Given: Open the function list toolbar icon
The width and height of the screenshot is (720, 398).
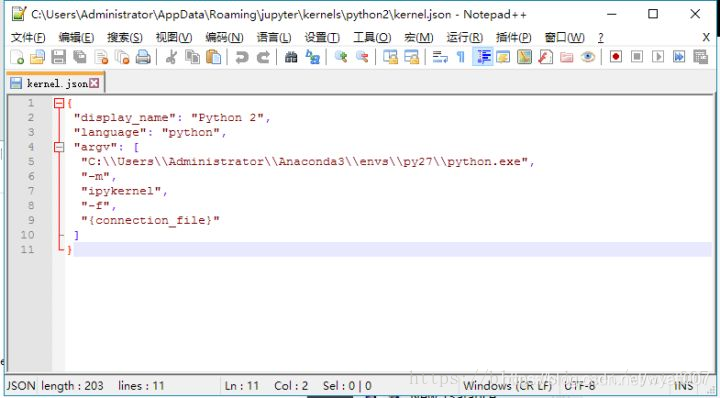Looking at the screenshot, I should pos(546,57).
